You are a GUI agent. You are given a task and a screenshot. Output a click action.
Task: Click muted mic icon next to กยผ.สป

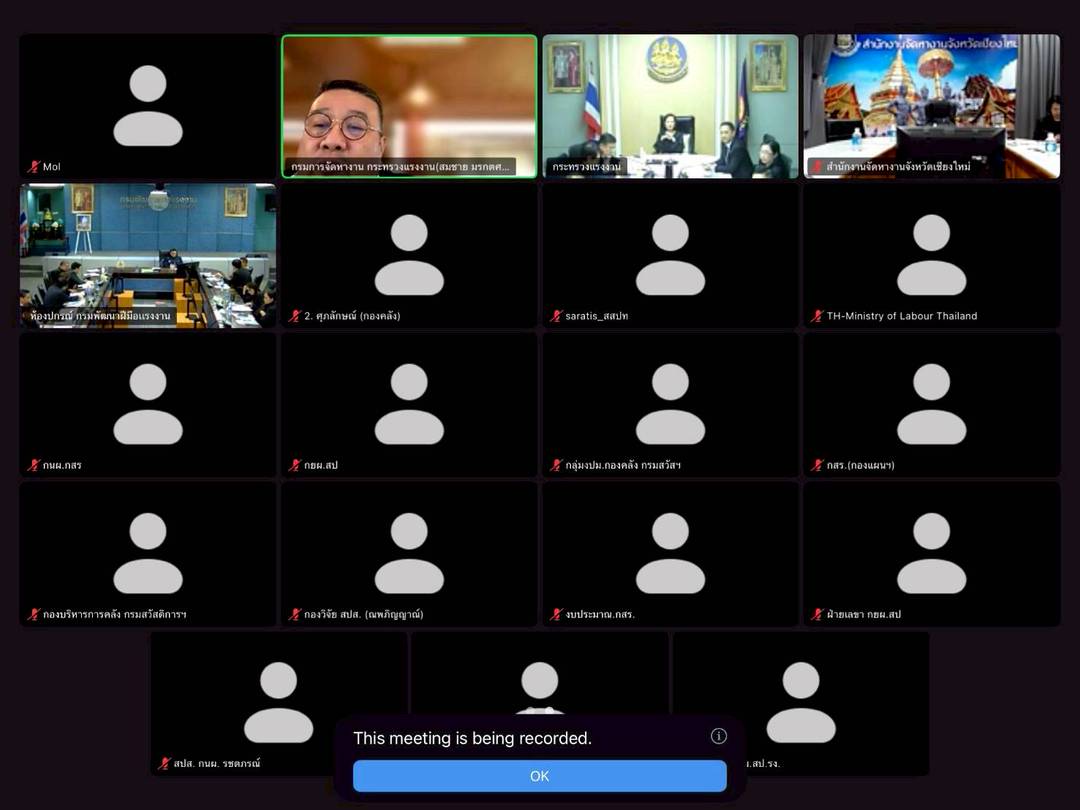pos(295,465)
